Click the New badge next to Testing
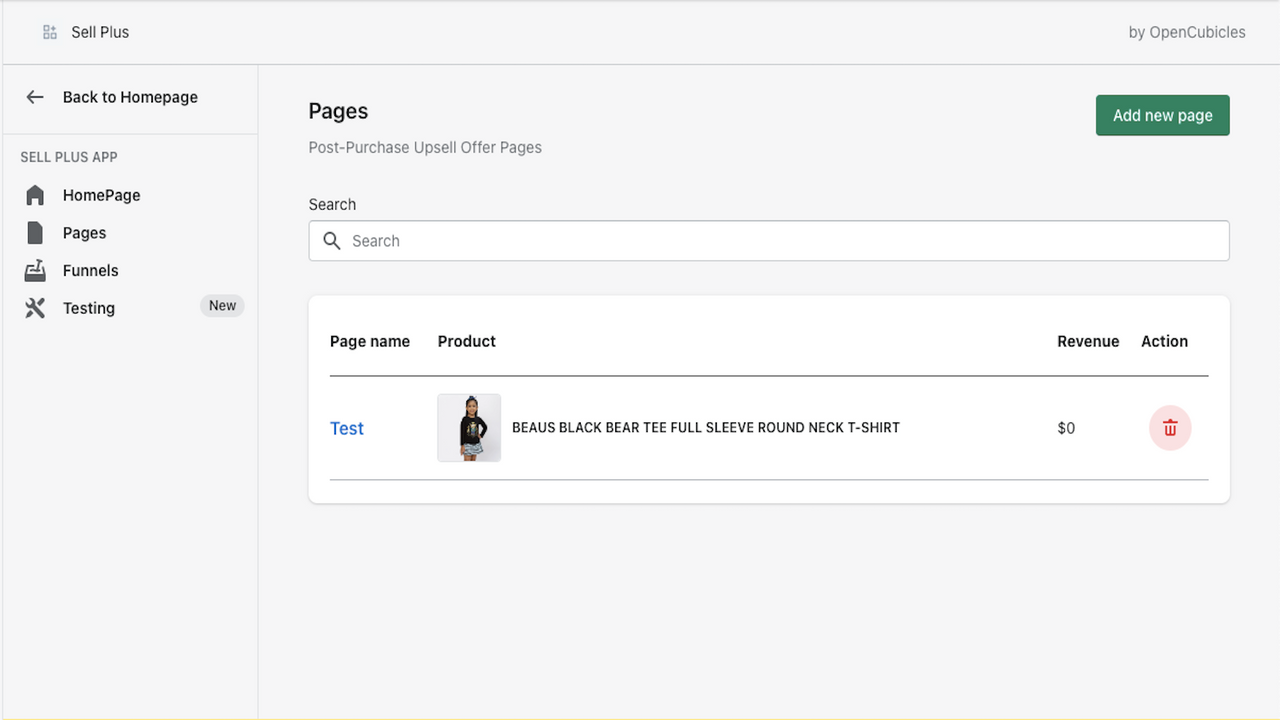1280x720 pixels. 222,305
